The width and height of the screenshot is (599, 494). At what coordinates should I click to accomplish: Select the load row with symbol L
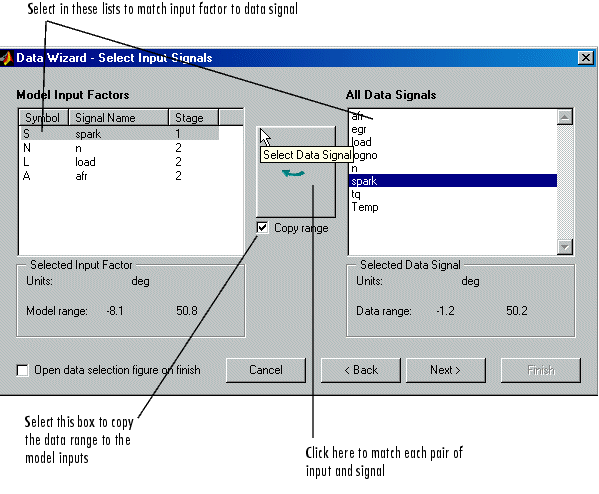point(119,162)
